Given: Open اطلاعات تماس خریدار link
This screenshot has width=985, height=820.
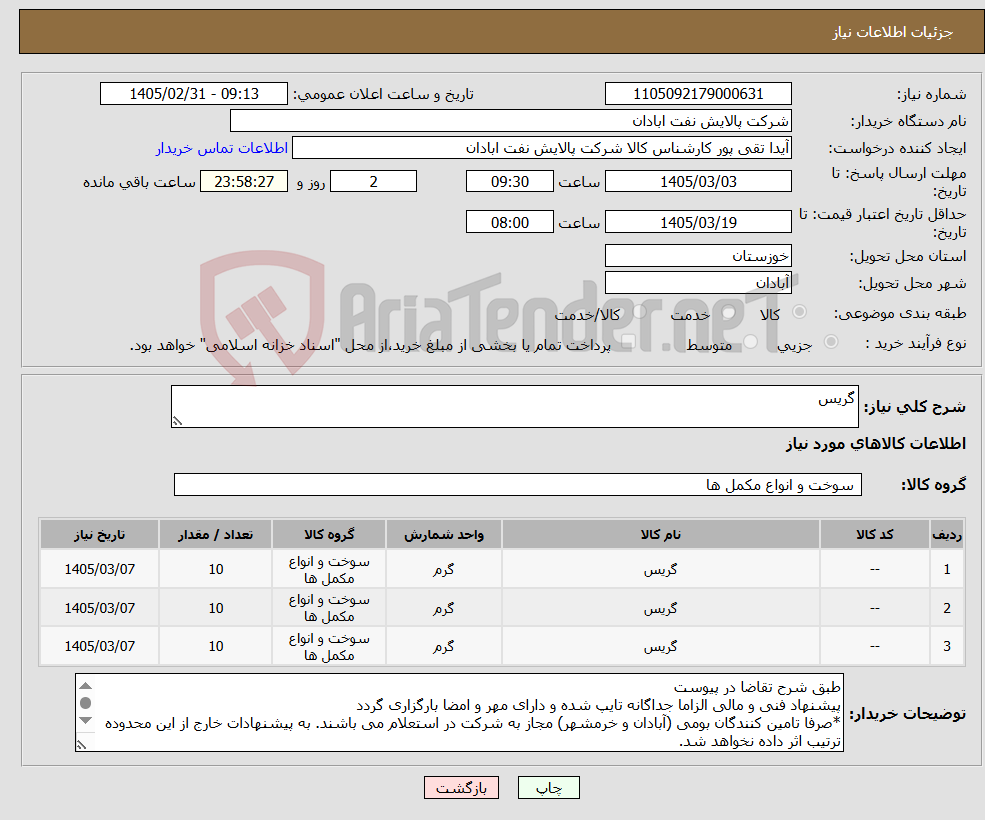Looking at the screenshot, I should point(222,148).
